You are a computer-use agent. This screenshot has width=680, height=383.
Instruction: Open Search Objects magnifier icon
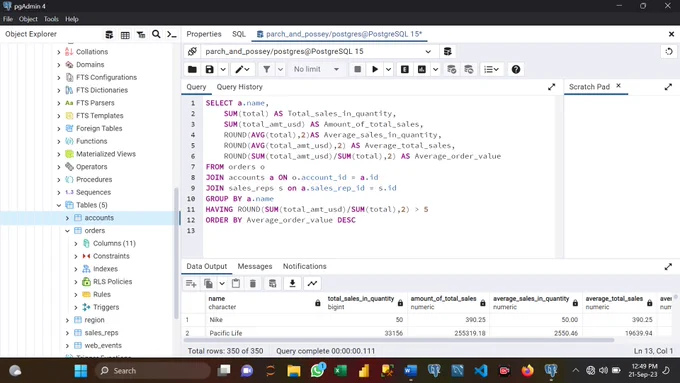click(156, 34)
